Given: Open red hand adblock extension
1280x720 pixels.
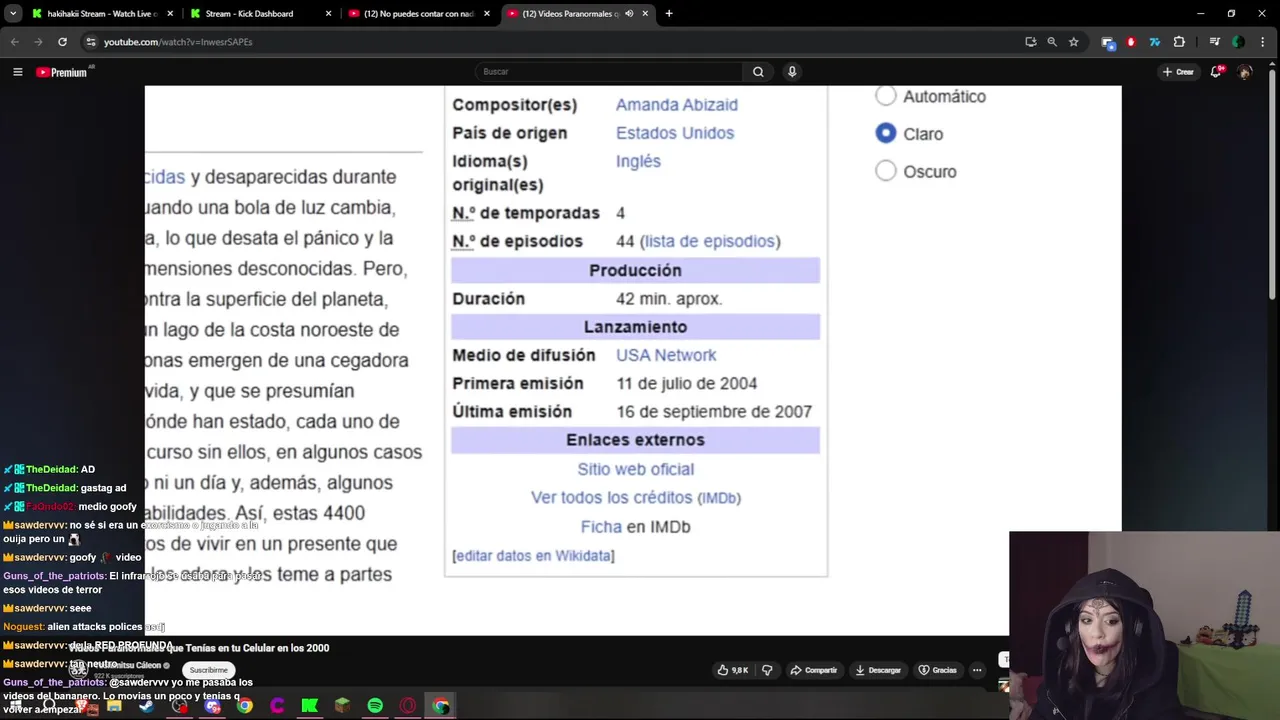Looking at the screenshot, I should pyautogui.click(x=1131, y=42).
